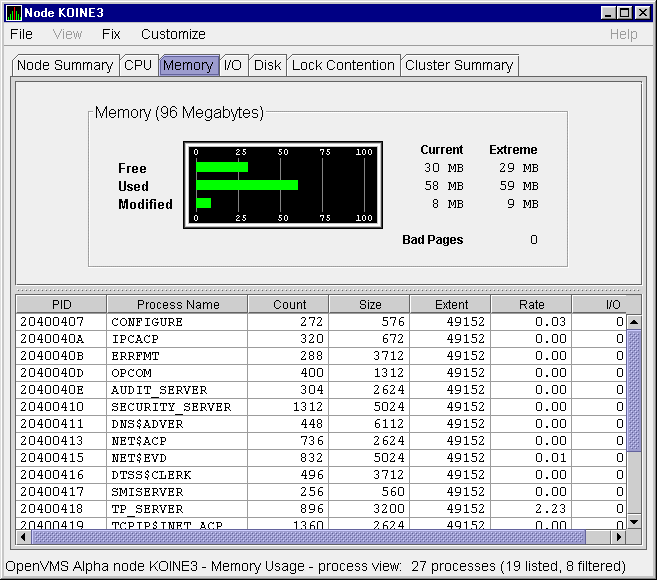This screenshot has width=657, height=580.
Task: Click the Size column header
Action: [370, 304]
